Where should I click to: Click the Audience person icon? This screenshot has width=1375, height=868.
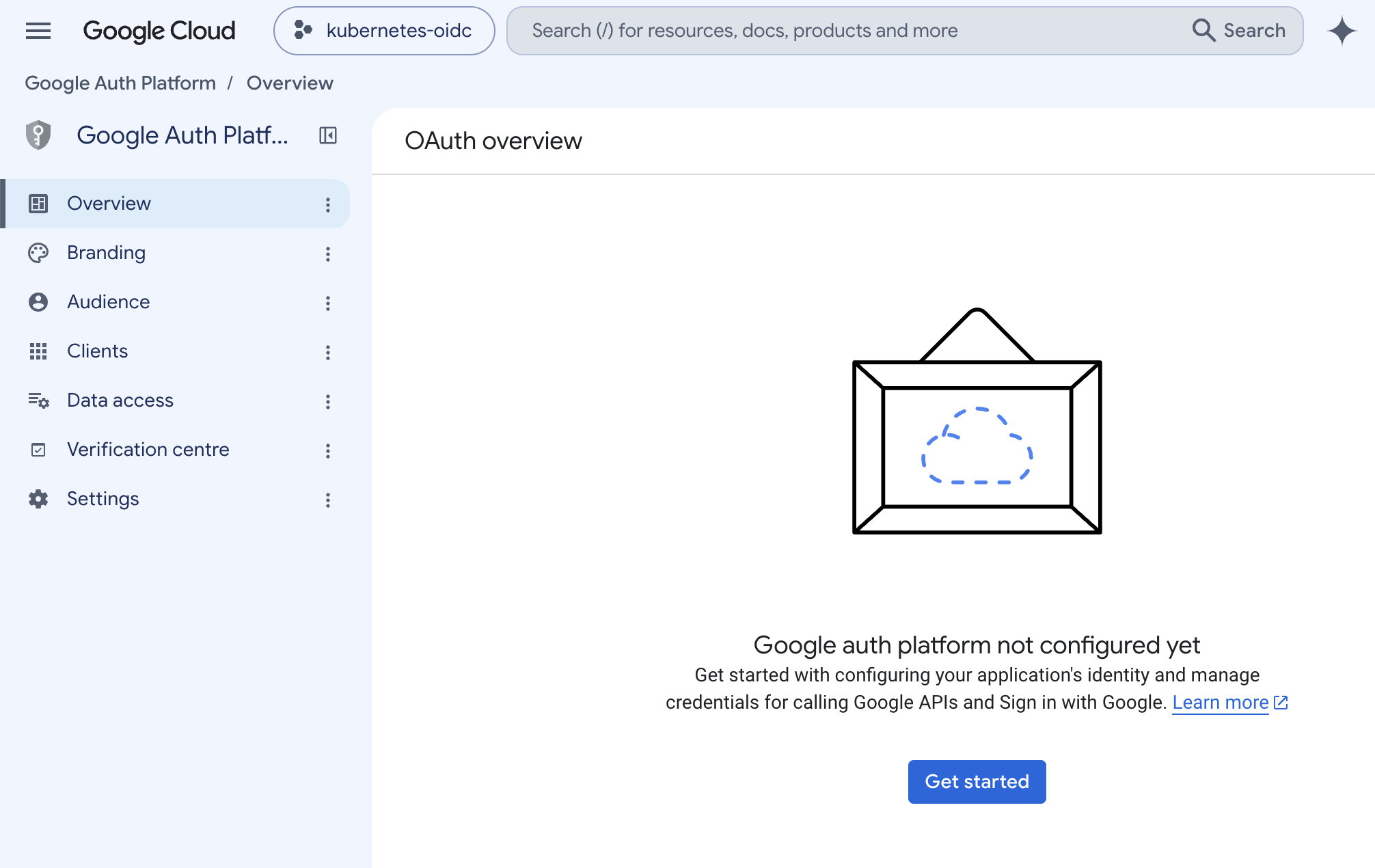click(38, 302)
